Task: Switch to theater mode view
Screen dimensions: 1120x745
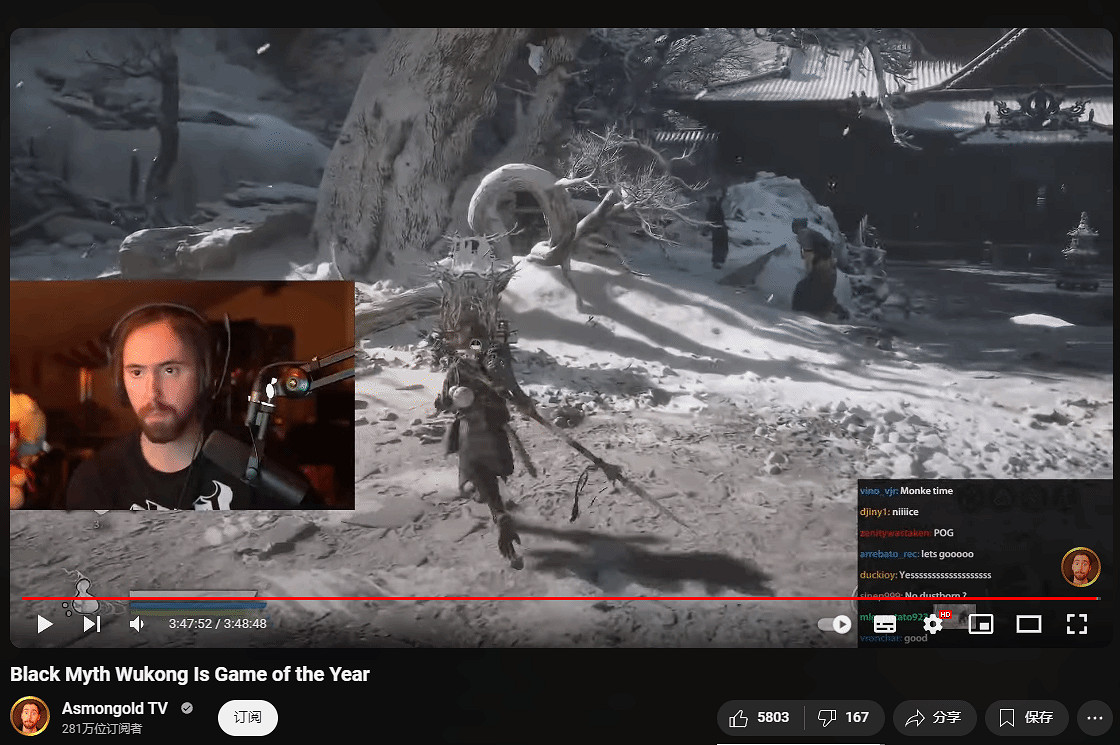Action: (x=1029, y=624)
